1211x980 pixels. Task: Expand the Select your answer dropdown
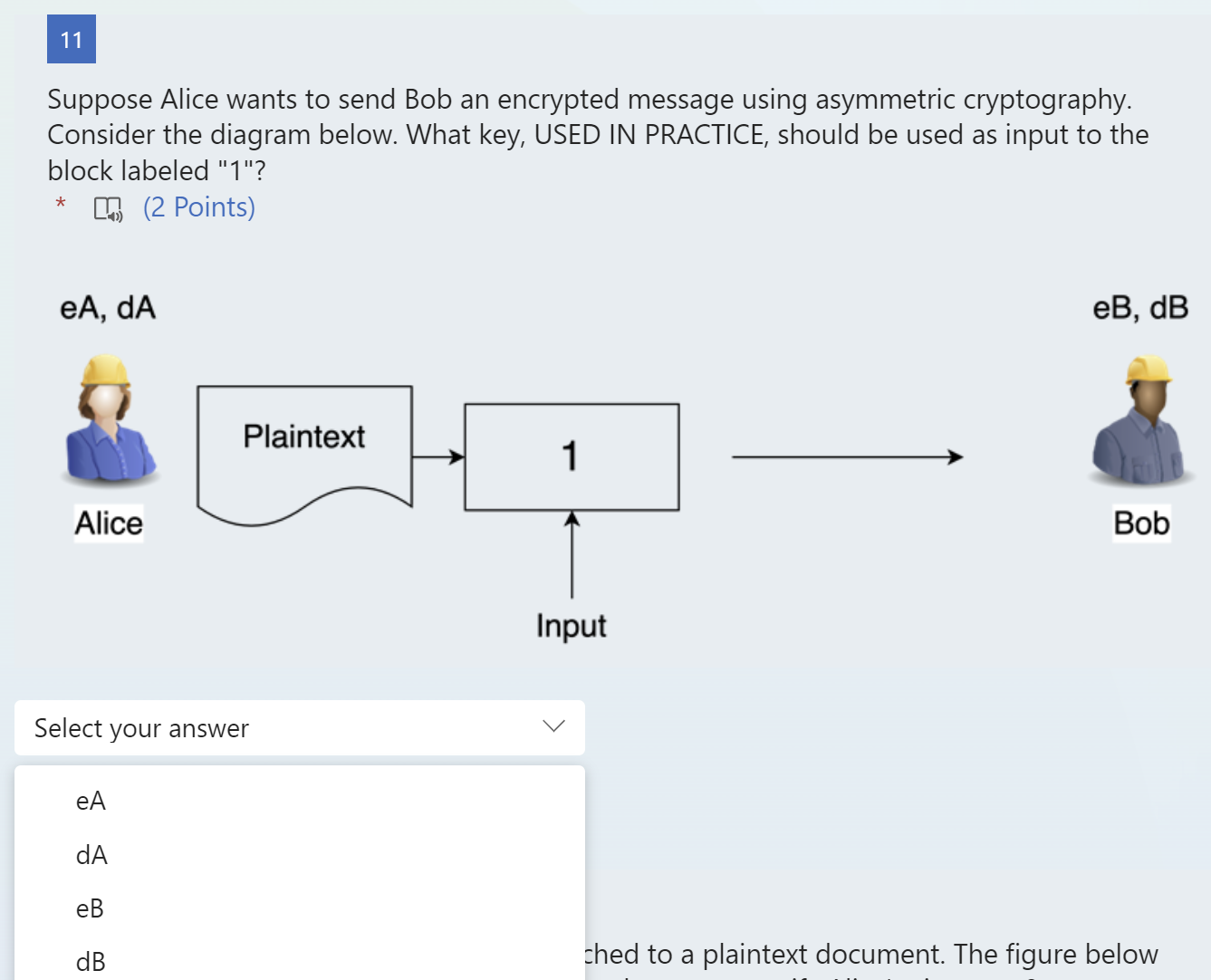tap(299, 727)
